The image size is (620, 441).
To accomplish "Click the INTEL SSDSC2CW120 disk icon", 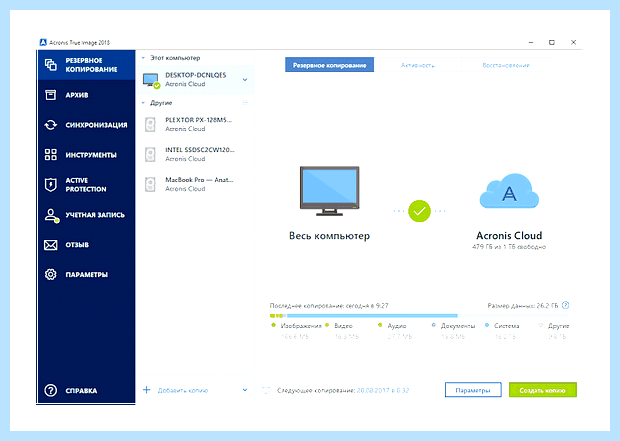I will click(x=150, y=155).
